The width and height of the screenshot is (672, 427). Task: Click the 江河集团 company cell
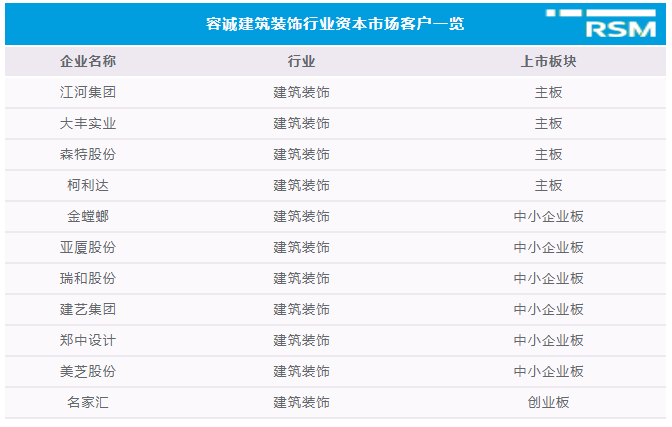click(x=88, y=93)
